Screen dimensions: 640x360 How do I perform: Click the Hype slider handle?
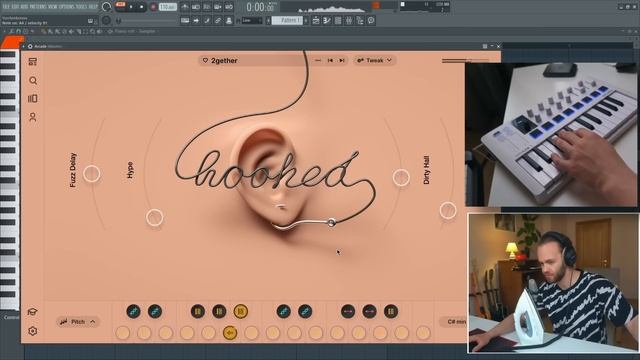(x=155, y=218)
